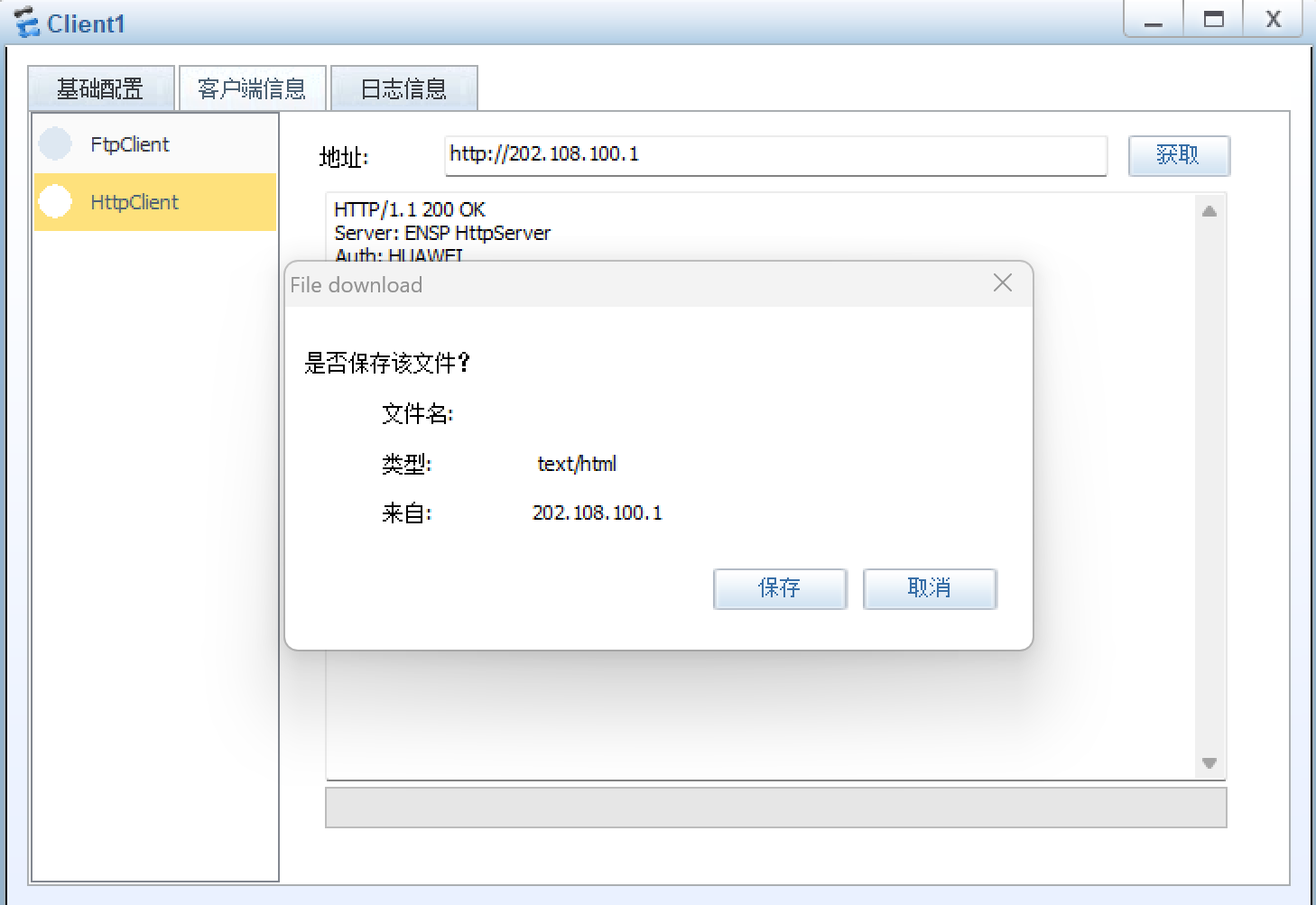Click the HTTP response text area

(758, 713)
